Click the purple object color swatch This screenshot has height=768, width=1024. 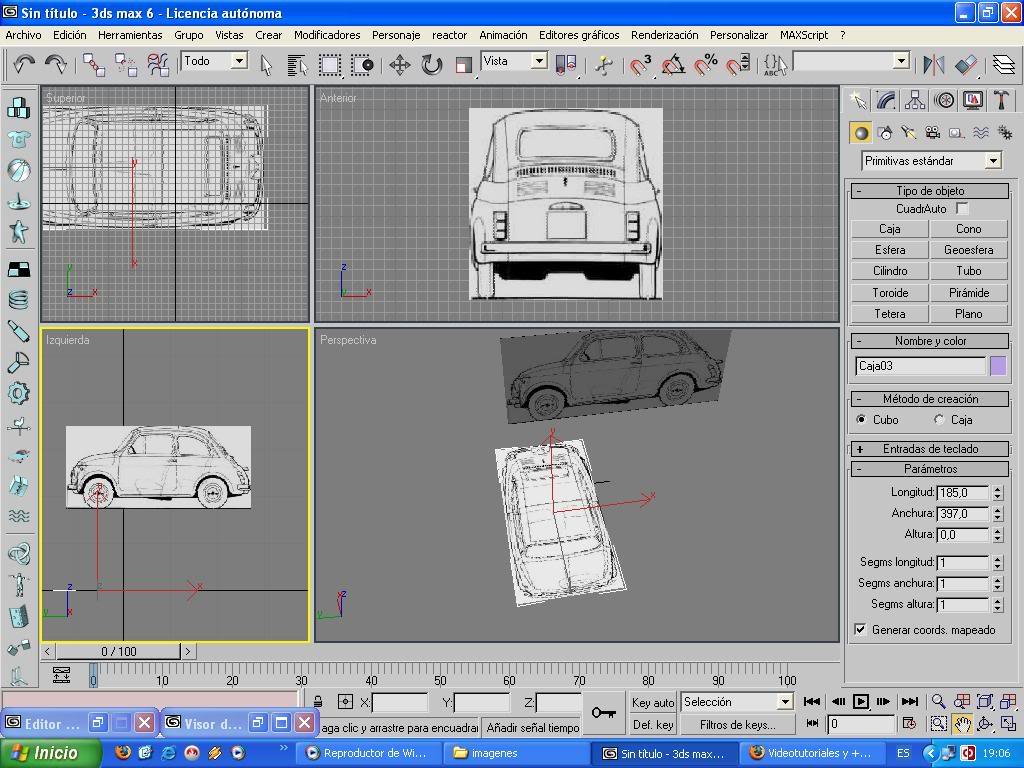pyautogui.click(x=997, y=366)
